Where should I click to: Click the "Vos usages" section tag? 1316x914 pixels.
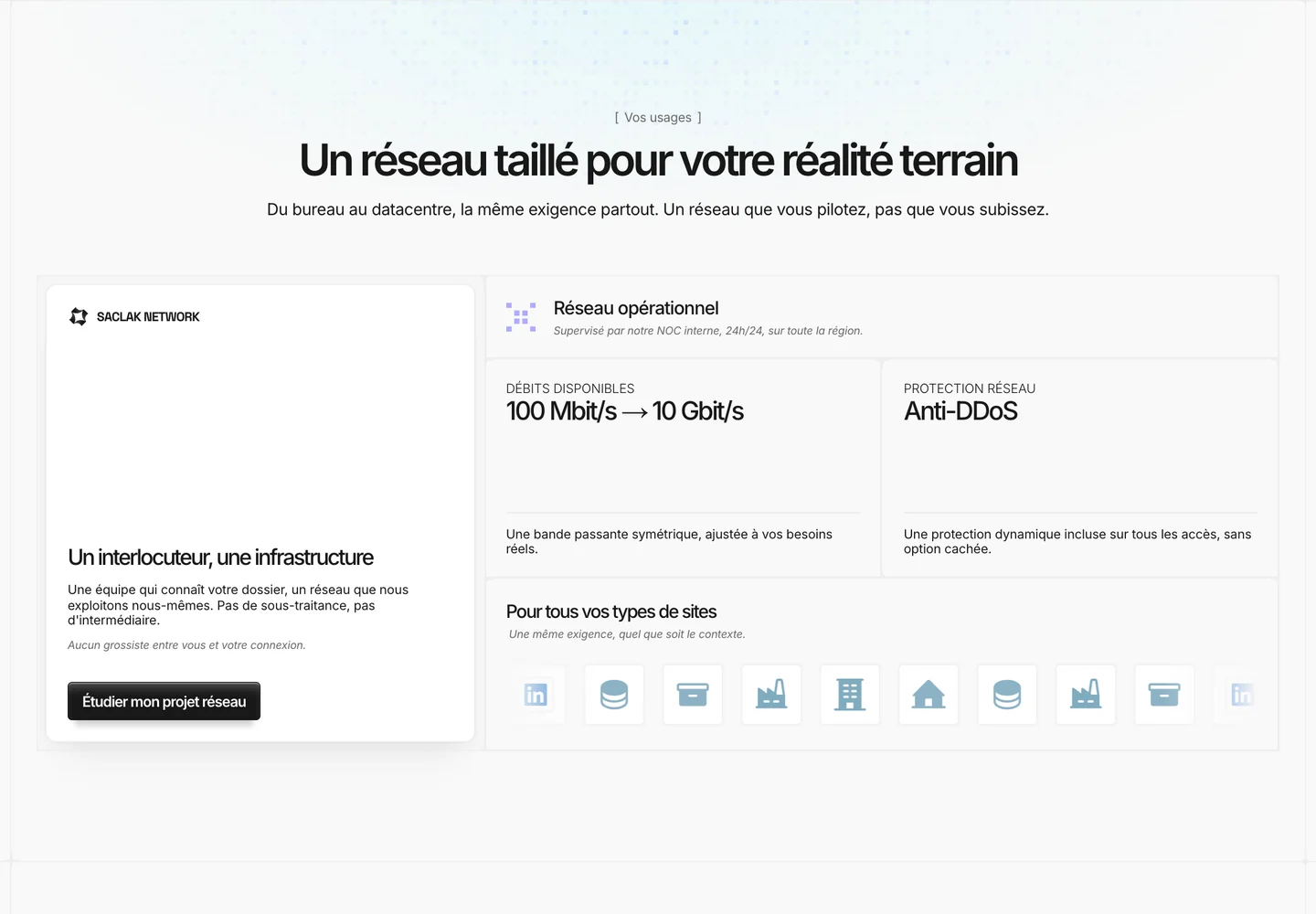[x=658, y=118]
